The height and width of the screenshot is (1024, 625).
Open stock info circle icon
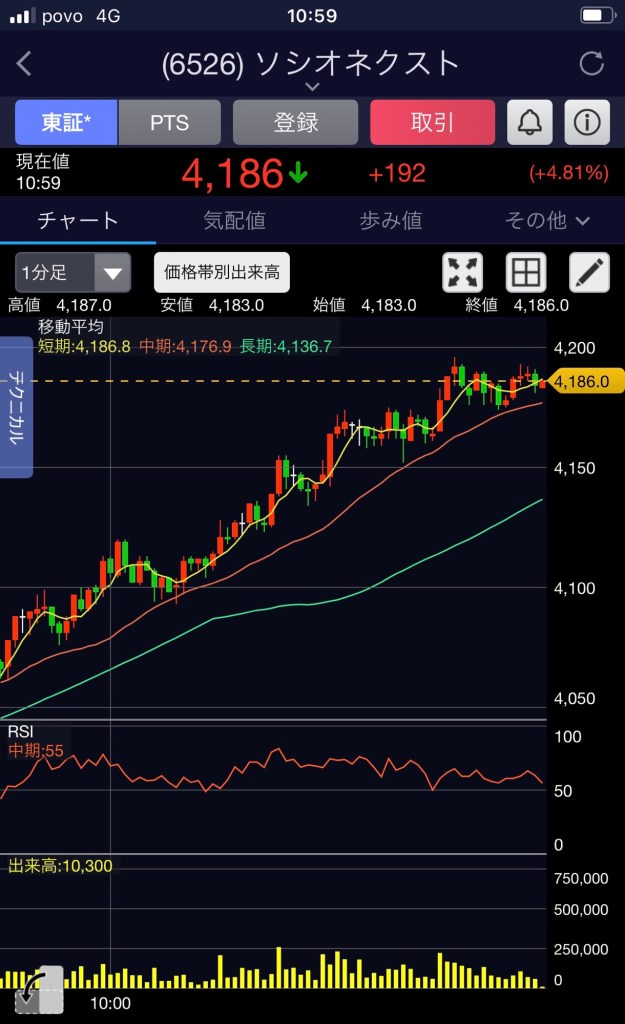[x=587, y=123]
